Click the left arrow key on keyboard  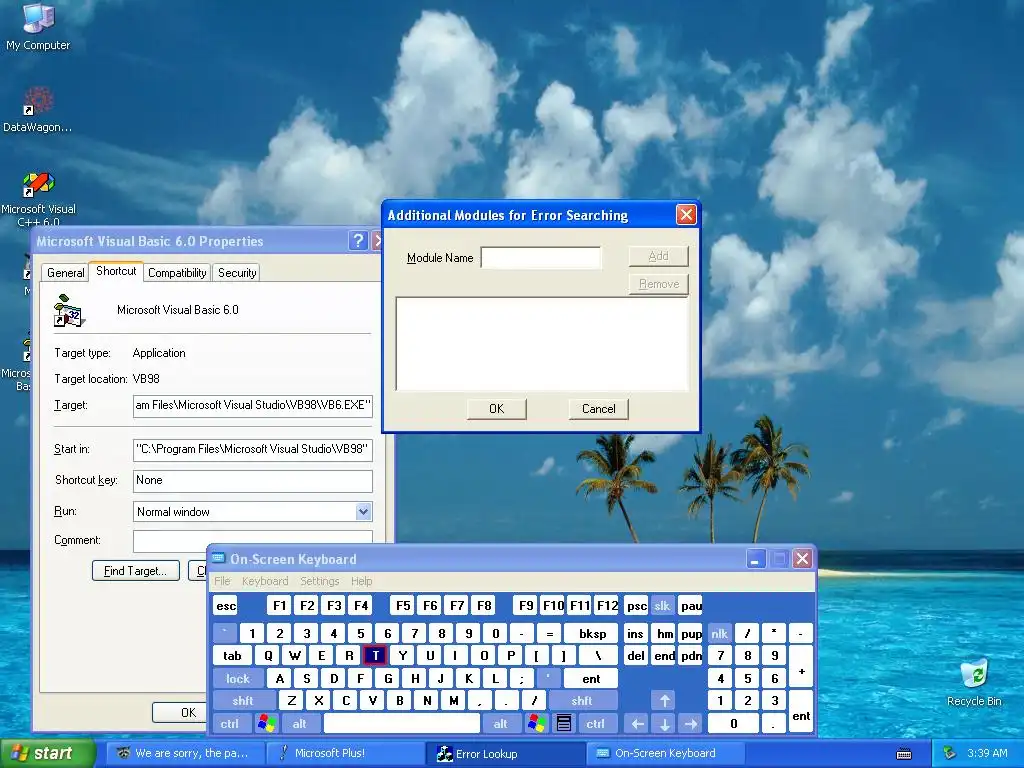(638, 724)
